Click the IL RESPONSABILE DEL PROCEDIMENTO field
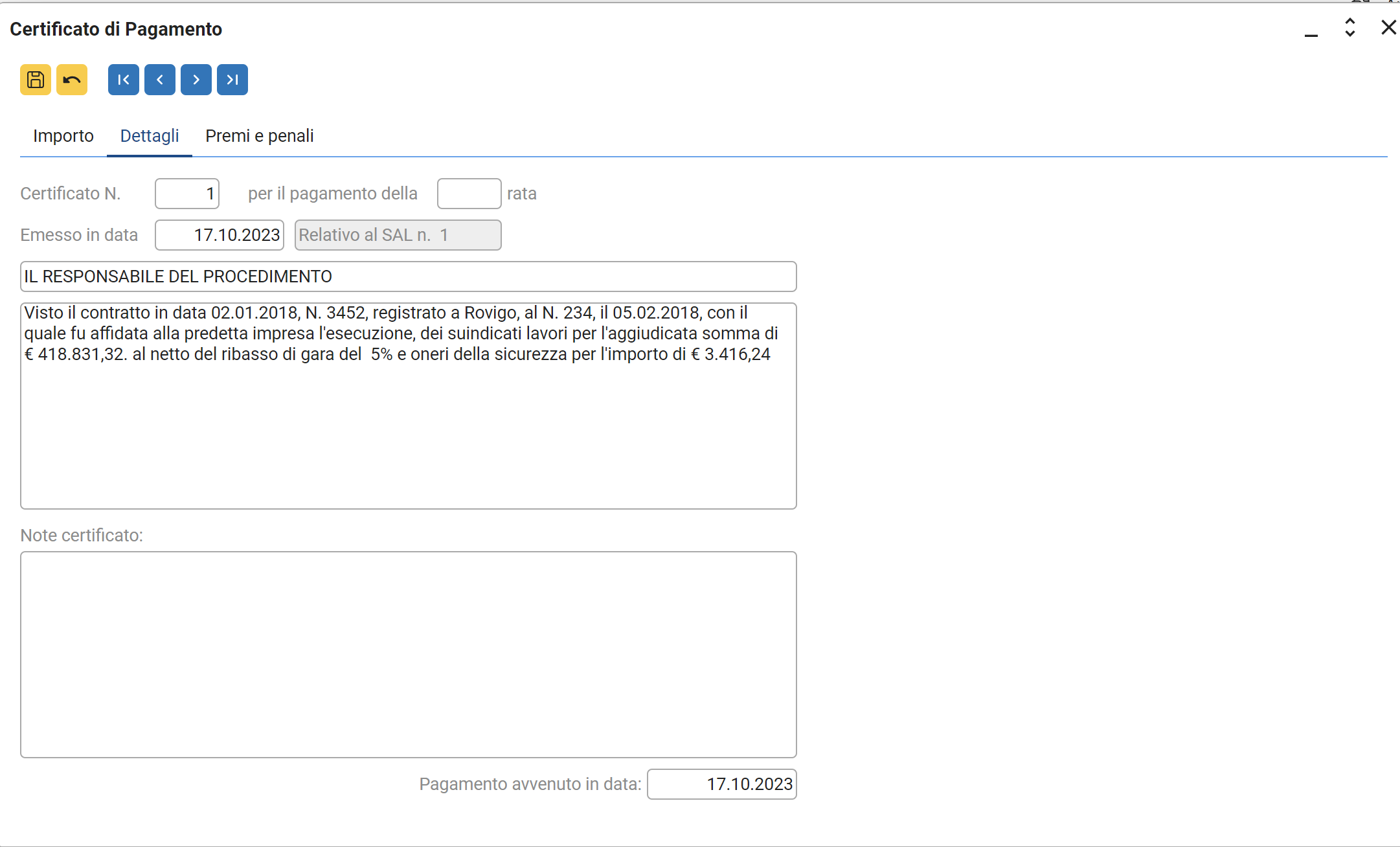Screen dimensions: 1400x847 pos(408,277)
